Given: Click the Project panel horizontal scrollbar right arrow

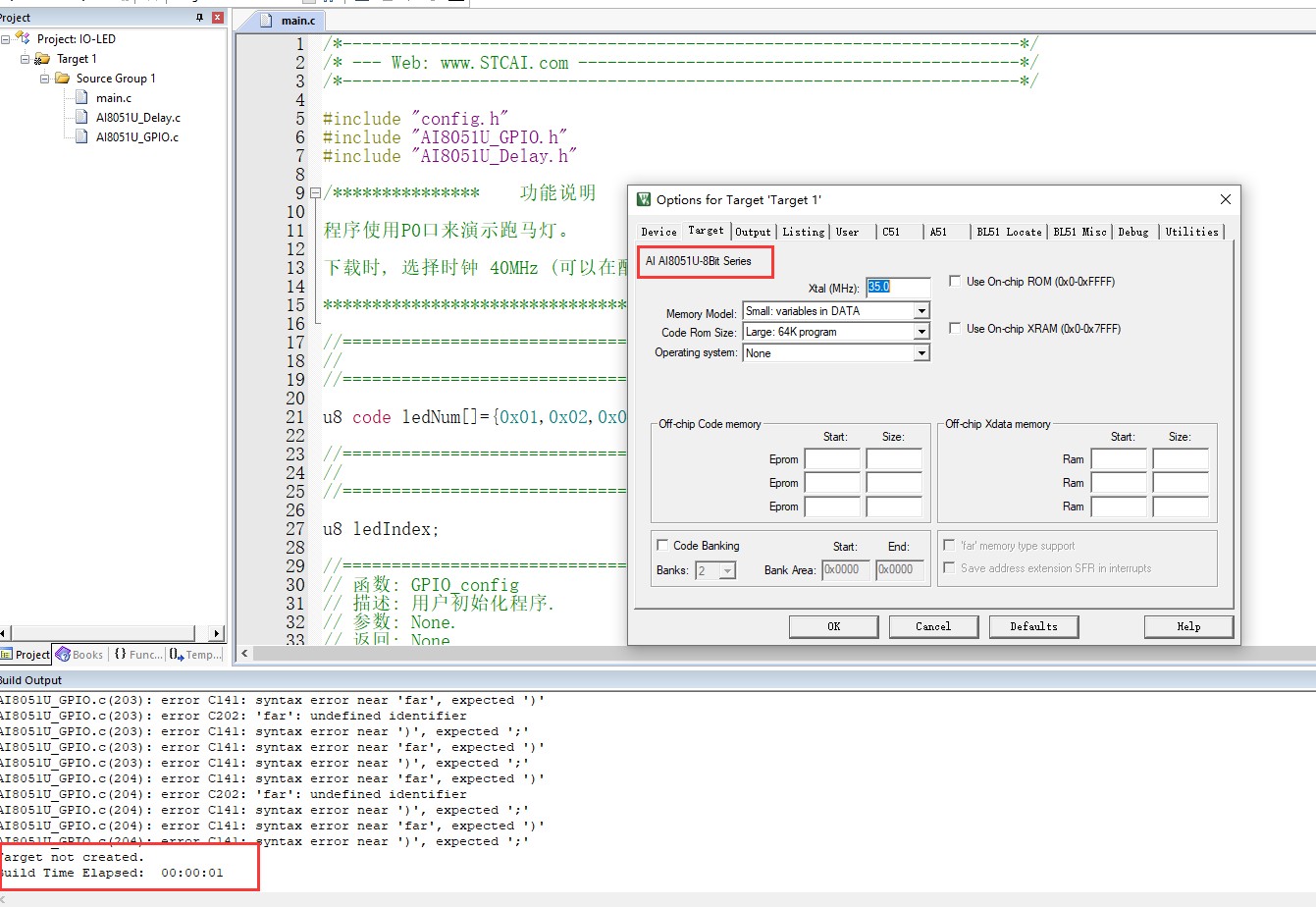Looking at the screenshot, I should (217, 633).
